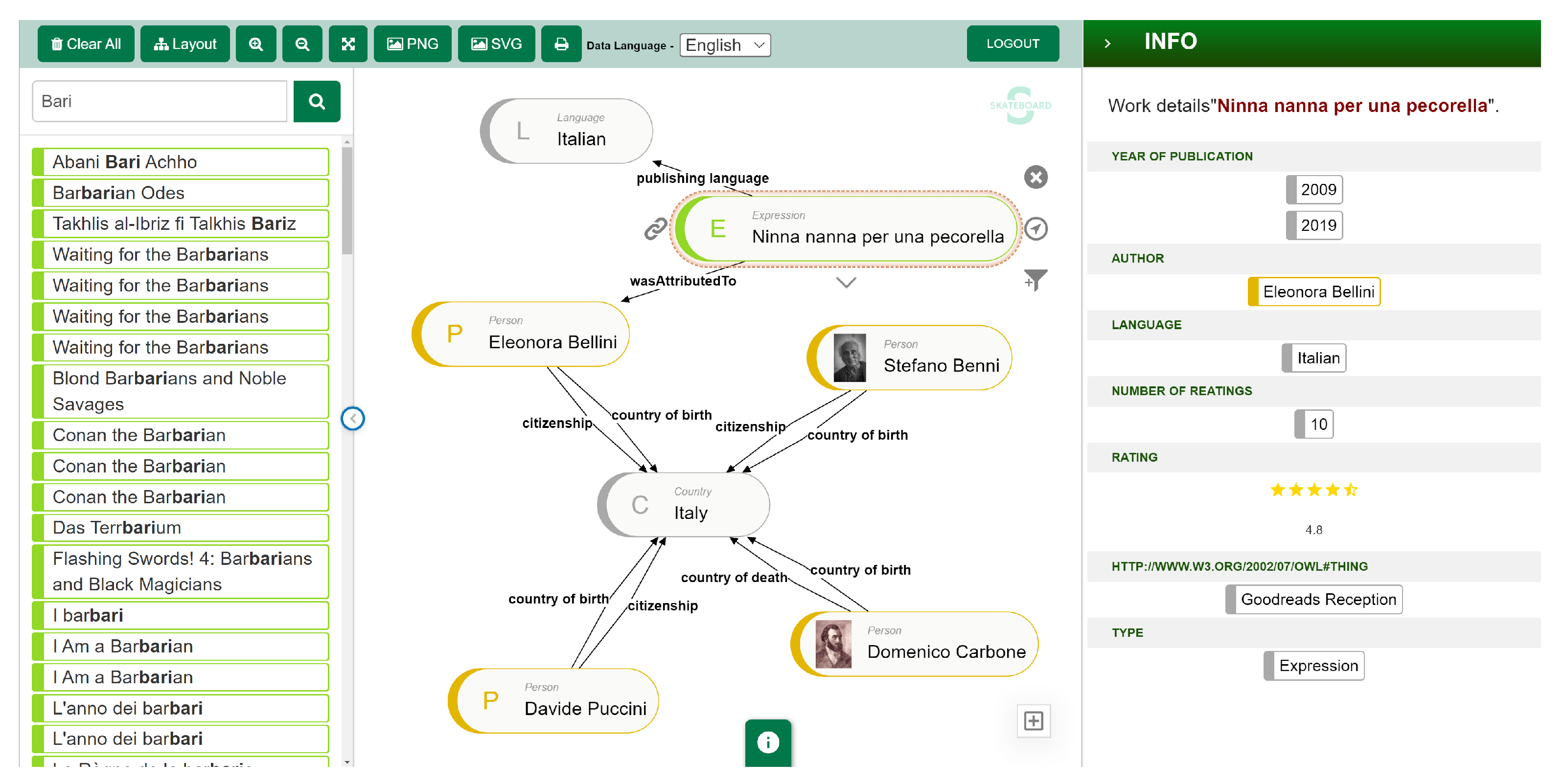Click the Bari search input field
This screenshot has height=784, width=1565.
click(159, 101)
